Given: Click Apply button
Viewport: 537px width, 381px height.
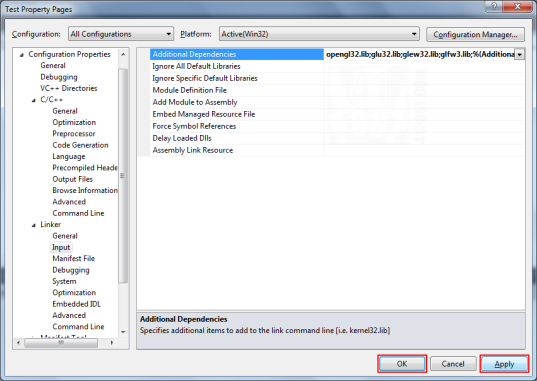Looking at the screenshot, I should (504, 364).
